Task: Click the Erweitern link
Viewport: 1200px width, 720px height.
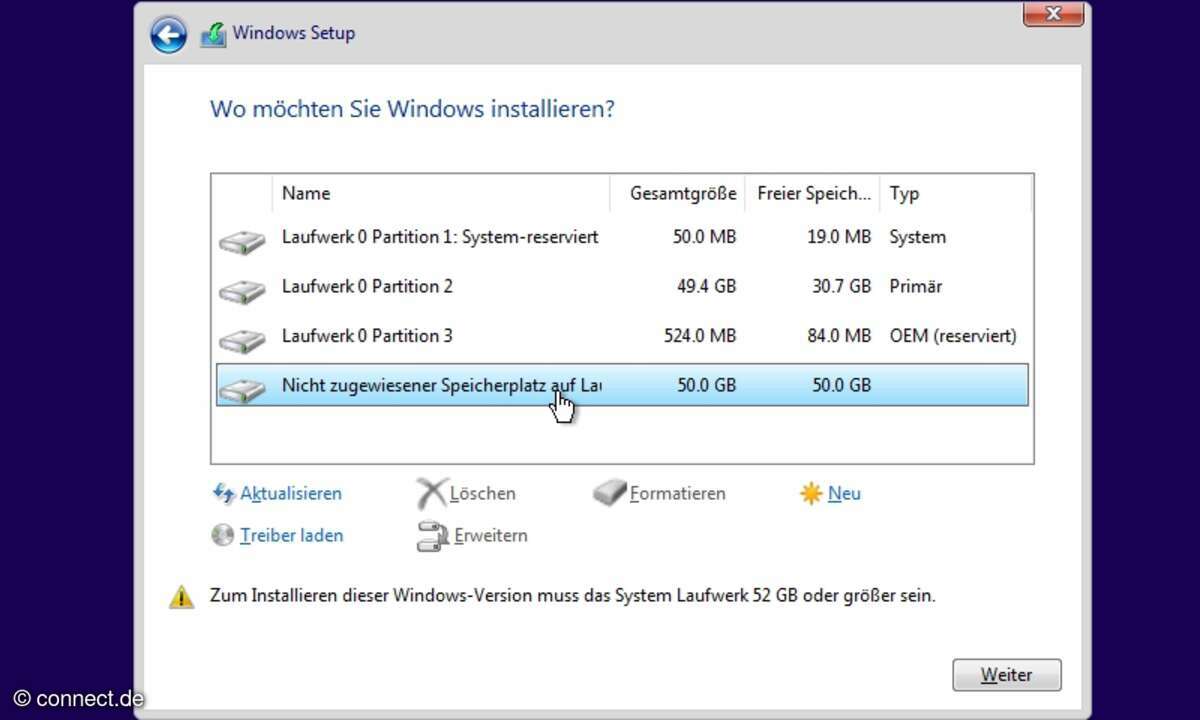Action: pyautogui.click(x=490, y=536)
